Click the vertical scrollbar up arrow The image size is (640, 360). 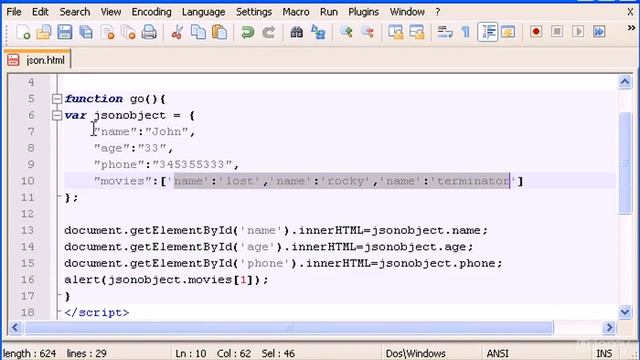pyautogui.click(x=625, y=82)
